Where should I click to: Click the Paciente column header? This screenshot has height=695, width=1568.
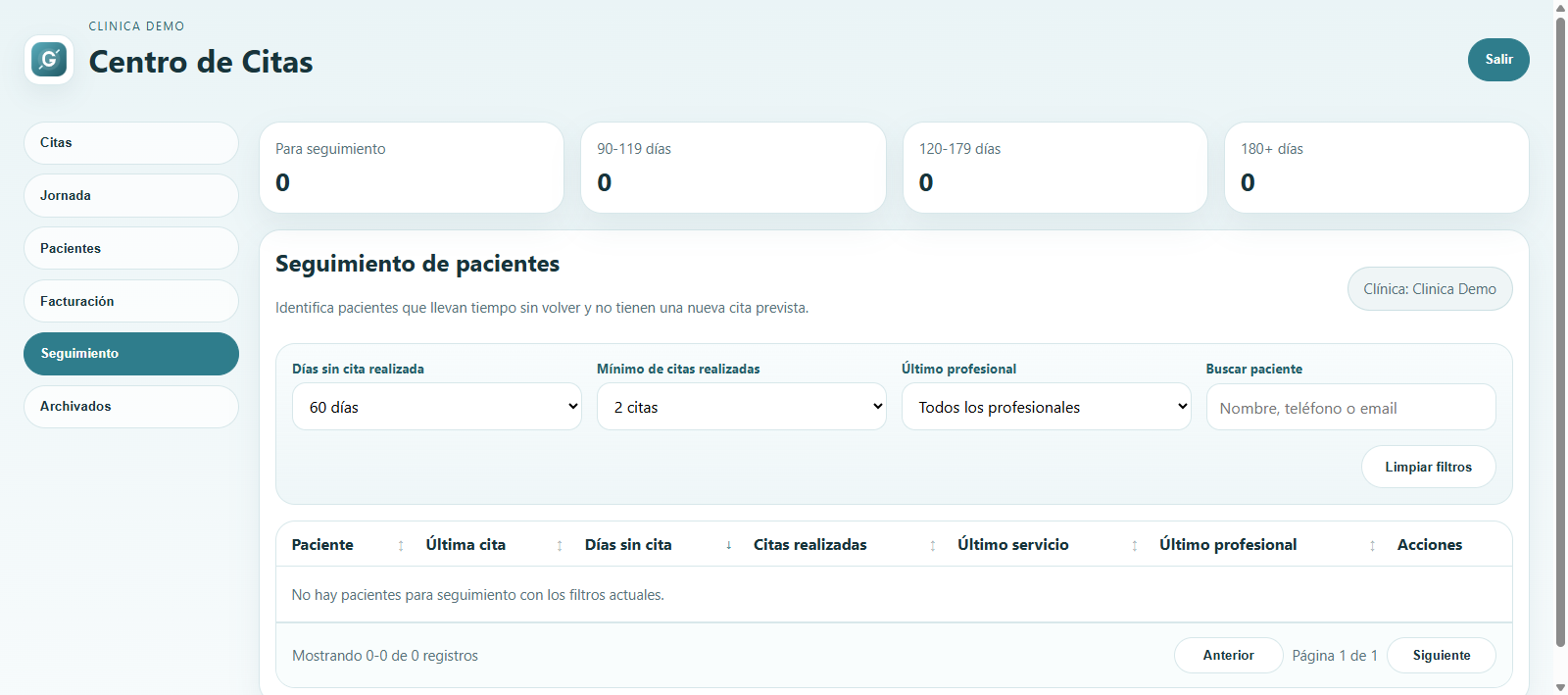pos(322,545)
